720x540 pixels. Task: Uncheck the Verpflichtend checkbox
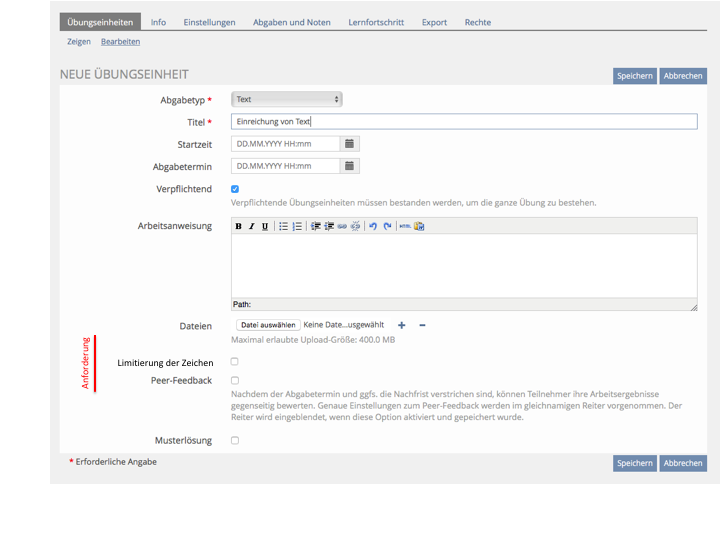coord(235,189)
